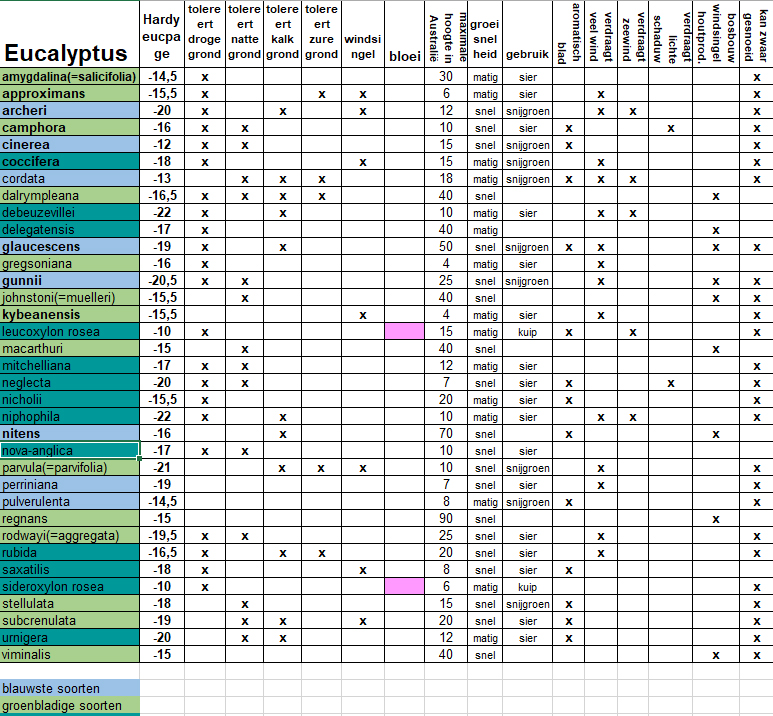Click the 'parvula(=parvifolia)' species cell
Viewport: 773px width, 716px height.
tap(70, 468)
